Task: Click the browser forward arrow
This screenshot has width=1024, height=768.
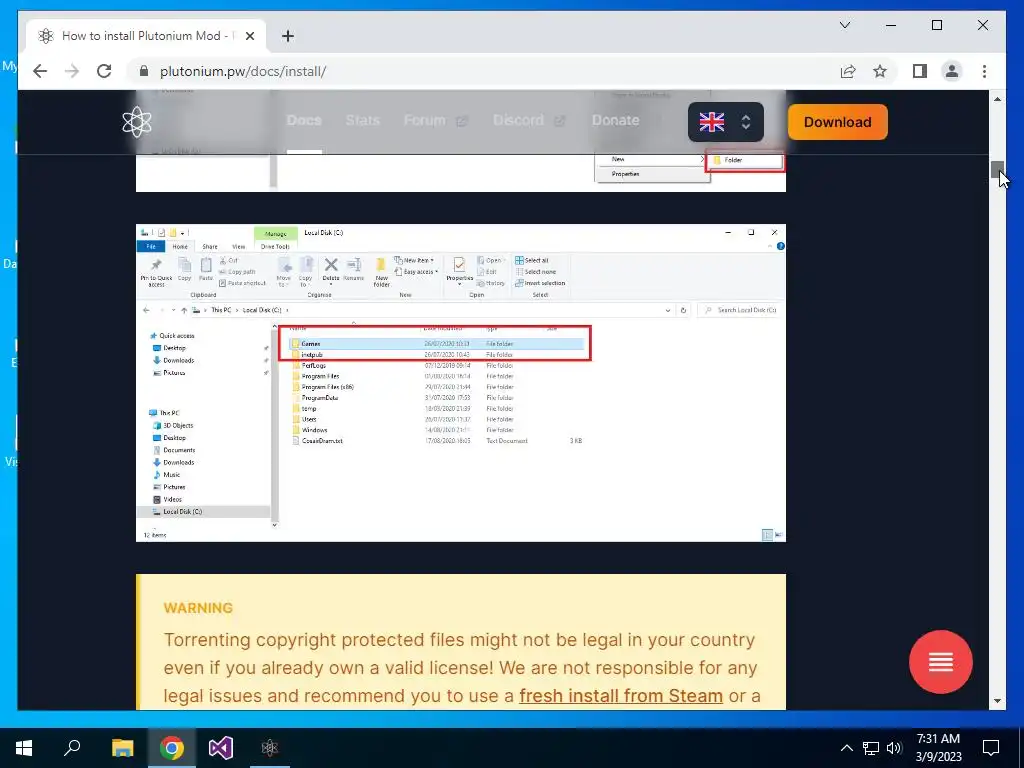Action: [72, 71]
